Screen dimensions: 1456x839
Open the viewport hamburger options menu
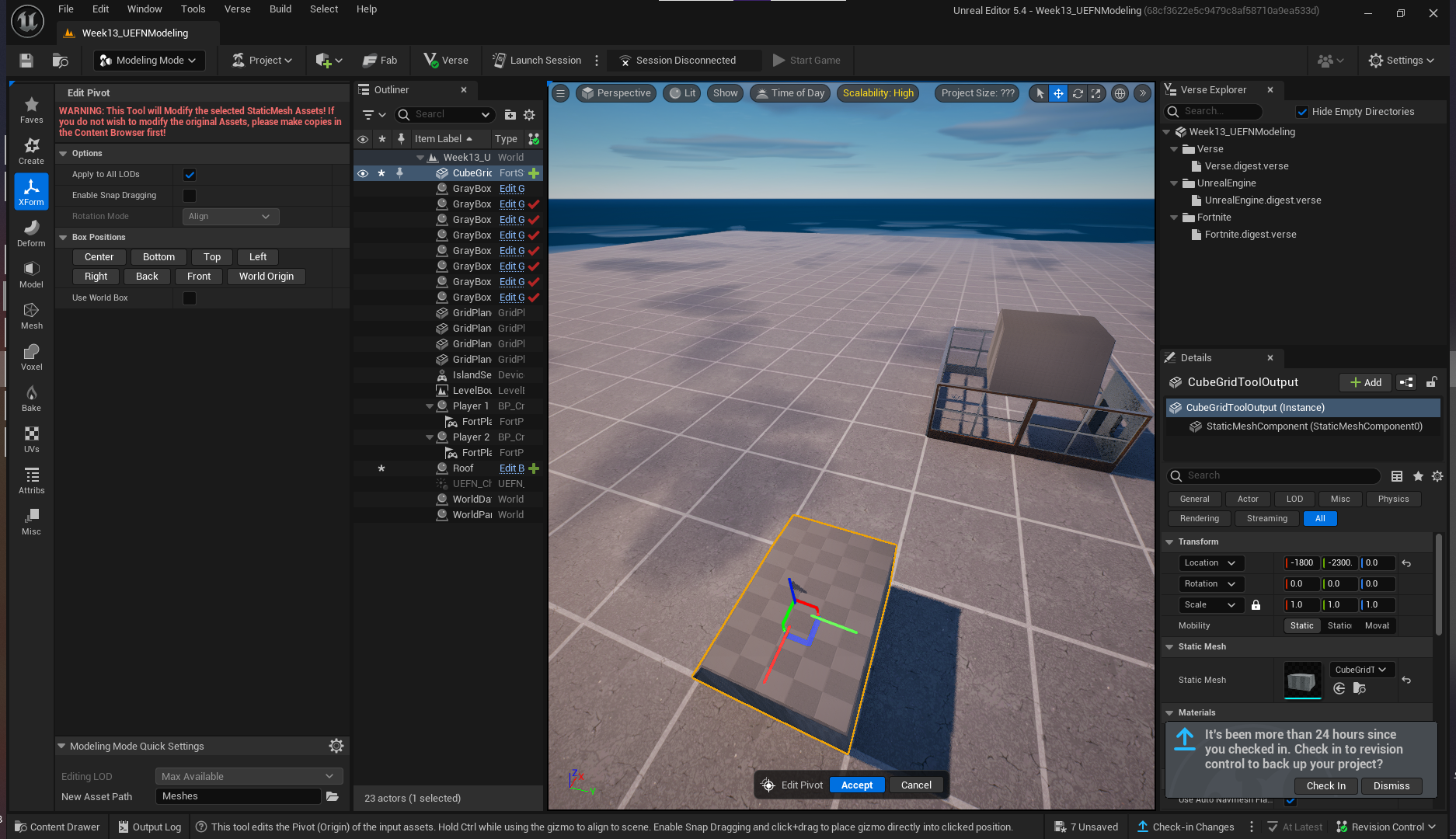coord(560,93)
